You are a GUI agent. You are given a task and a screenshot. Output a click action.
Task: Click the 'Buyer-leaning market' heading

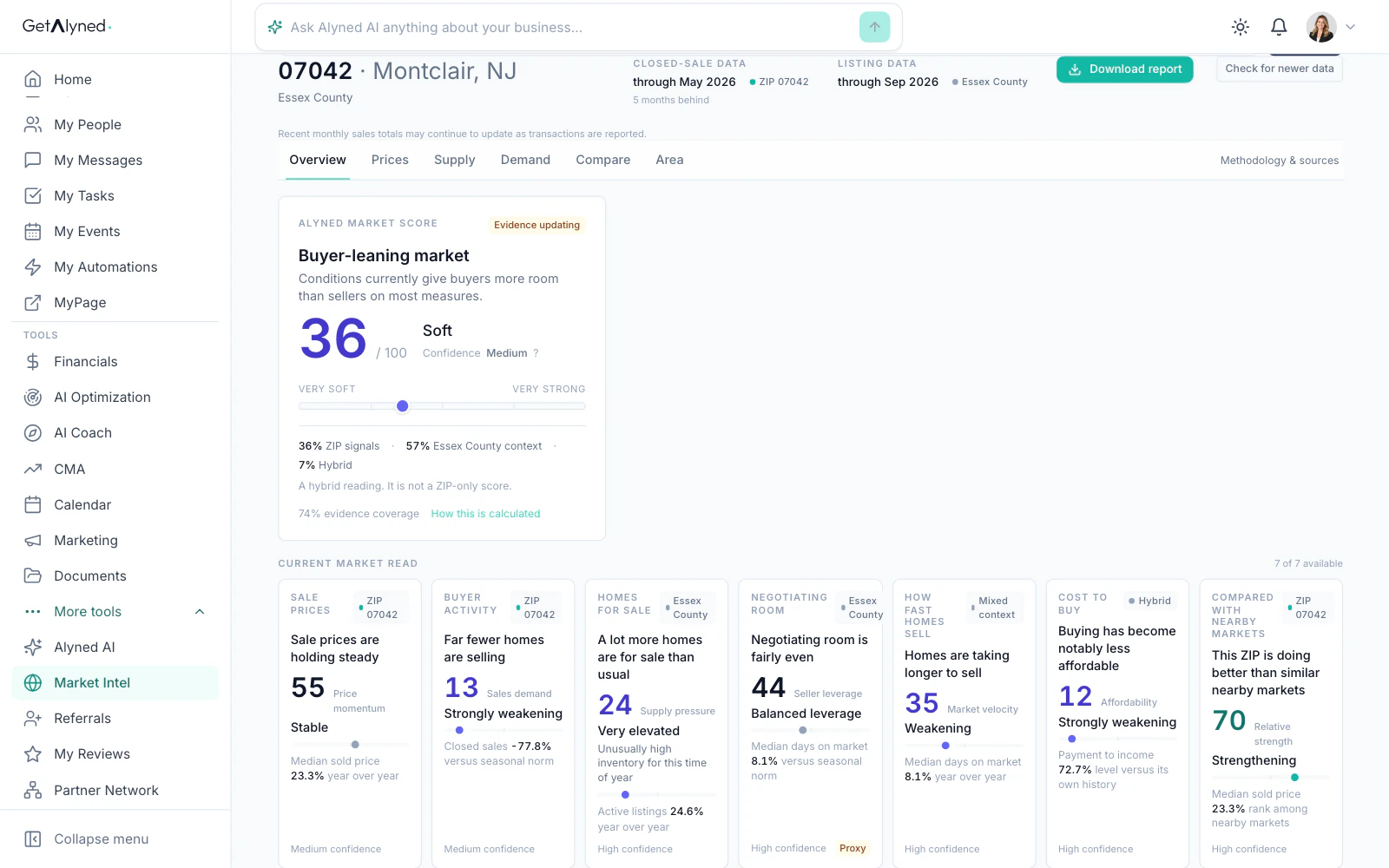[x=384, y=255]
